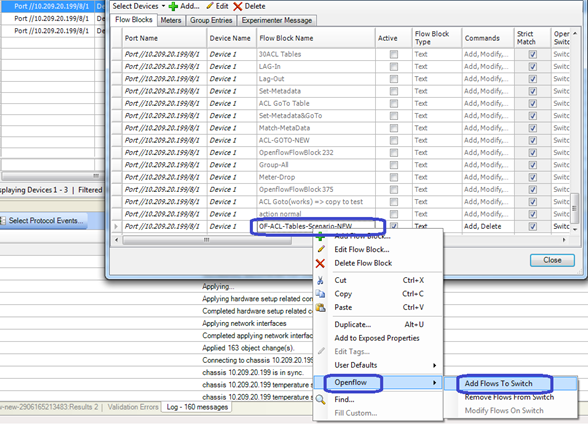Click the Copy pages icon in context menu
588x424 pixels.
pyautogui.click(x=320, y=294)
